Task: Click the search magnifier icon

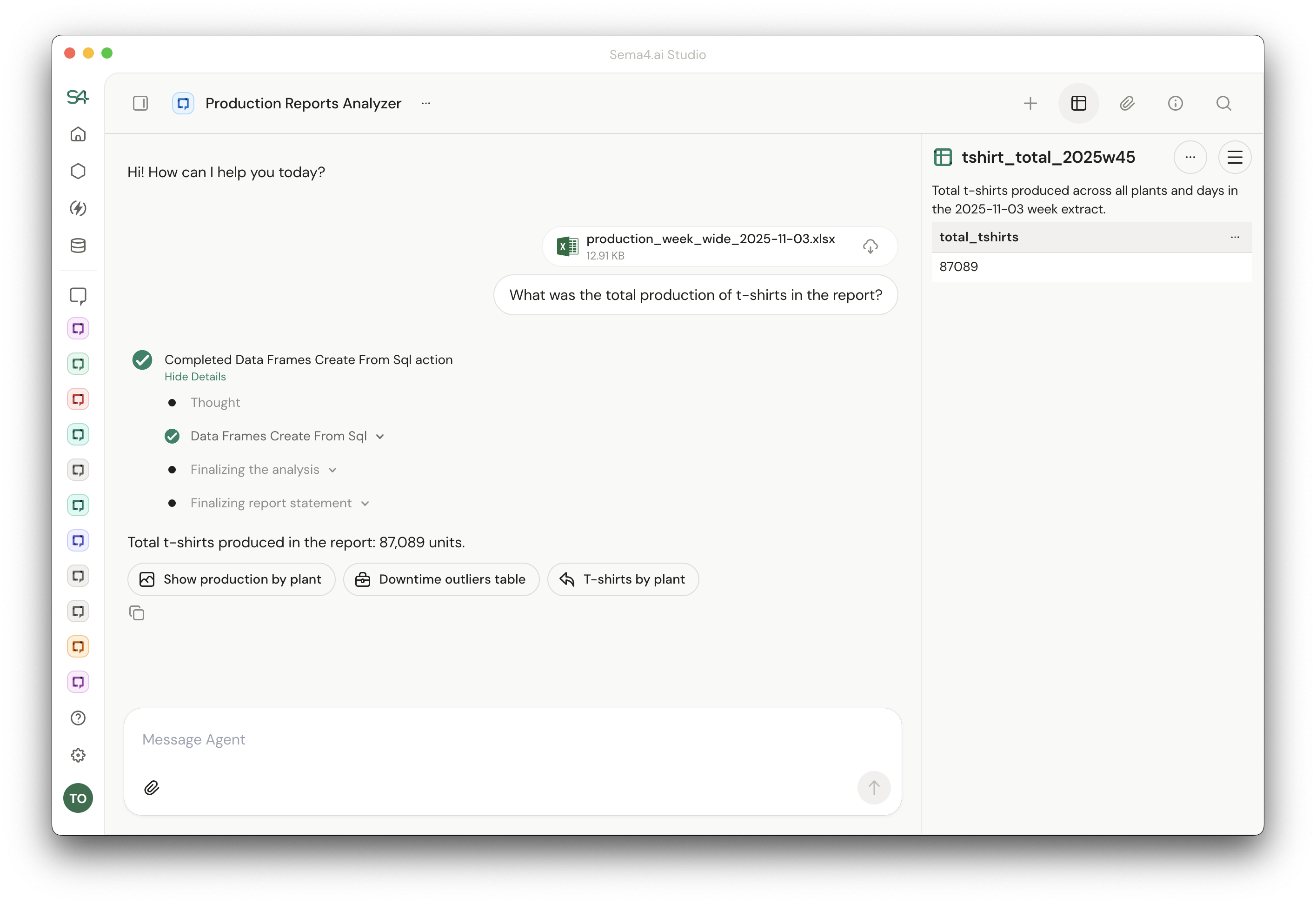Action: tap(1223, 103)
